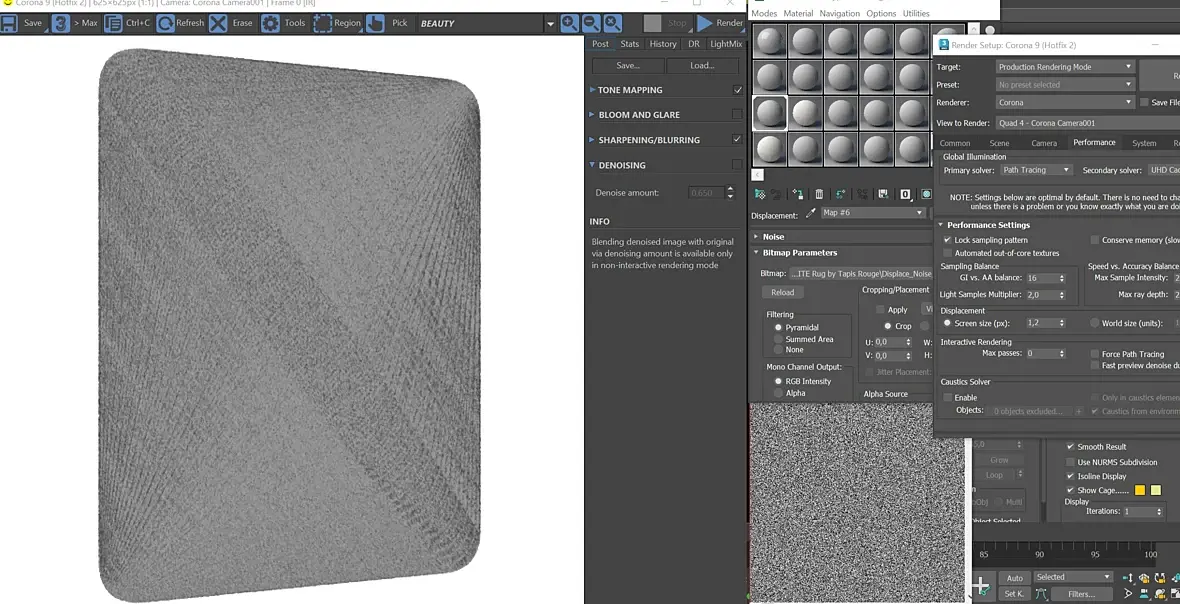Click the zoom in magnifier icon
Screen dimensions: 1180x604
(x=569, y=23)
